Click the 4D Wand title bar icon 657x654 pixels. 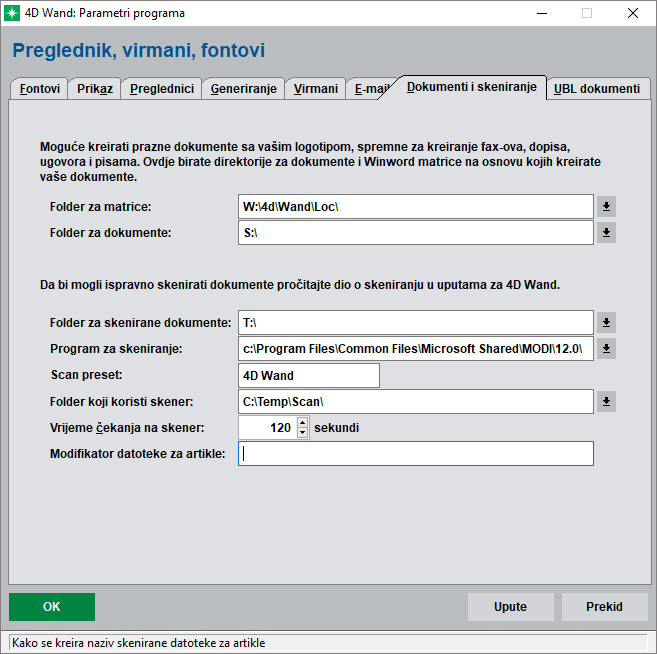point(13,13)
